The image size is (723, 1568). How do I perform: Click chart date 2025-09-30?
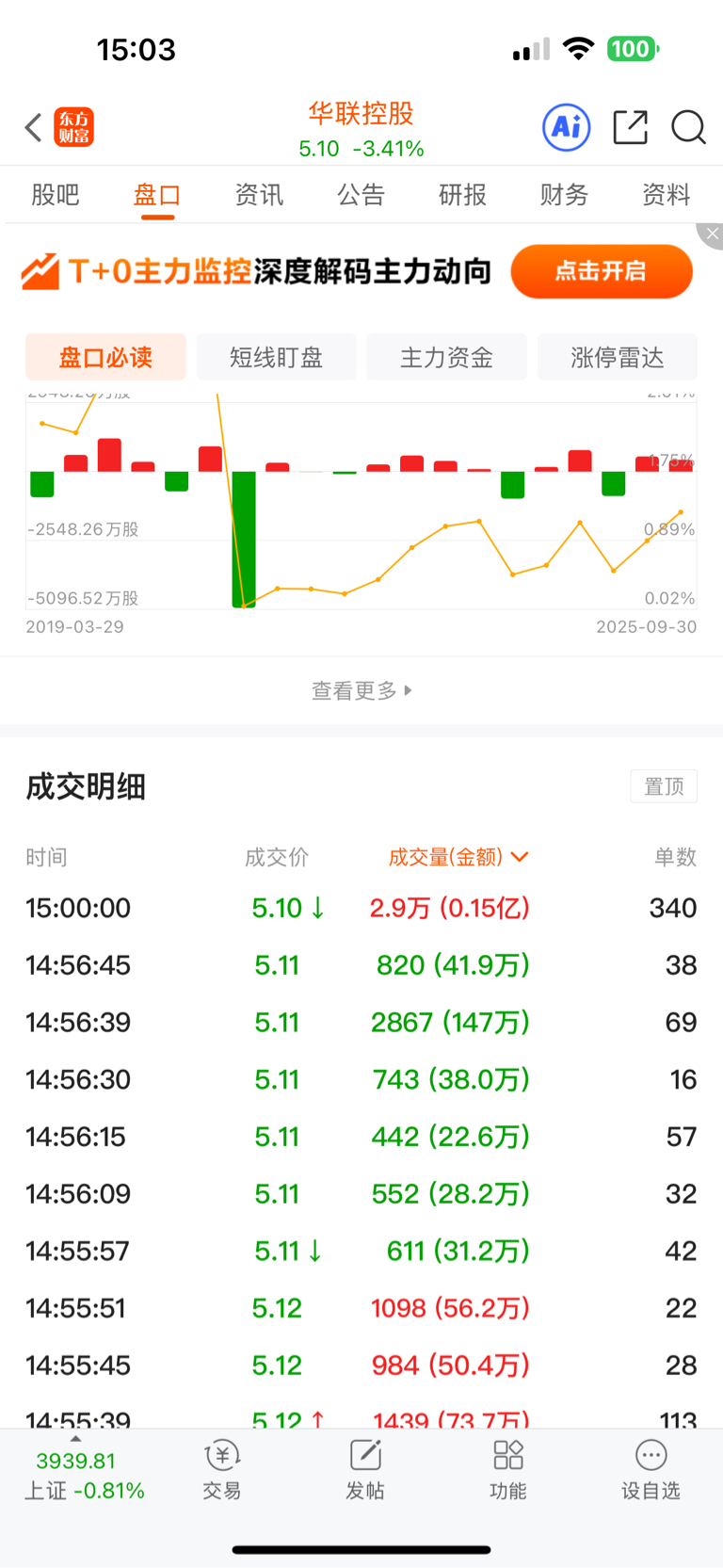click(647, 627)
